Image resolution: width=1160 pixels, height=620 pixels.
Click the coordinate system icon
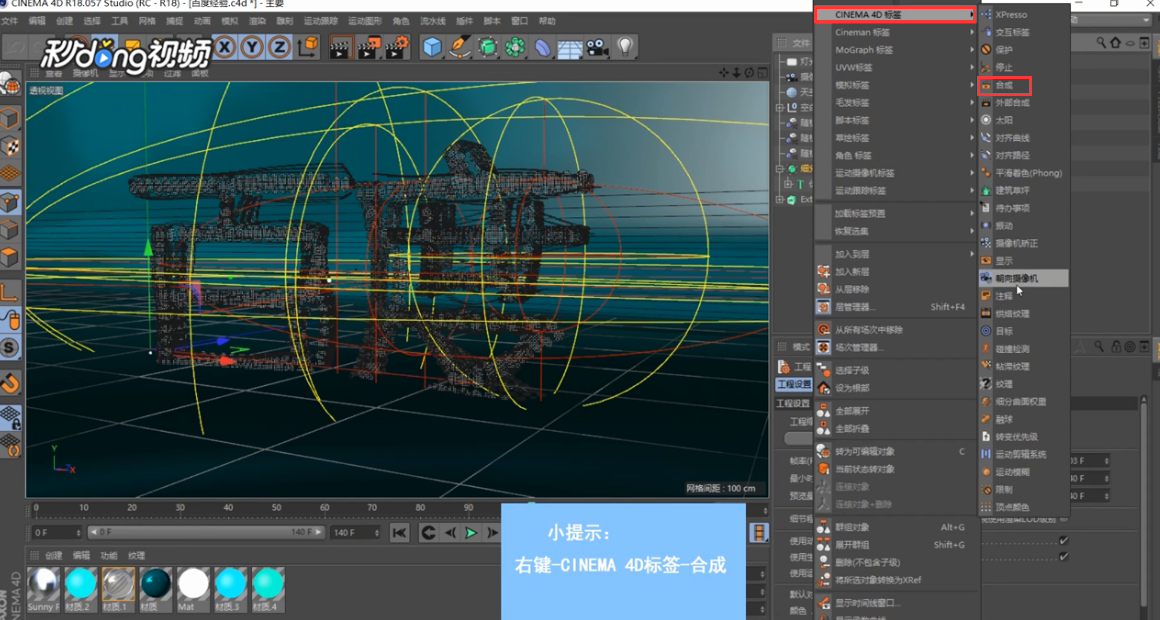[308, 47]
